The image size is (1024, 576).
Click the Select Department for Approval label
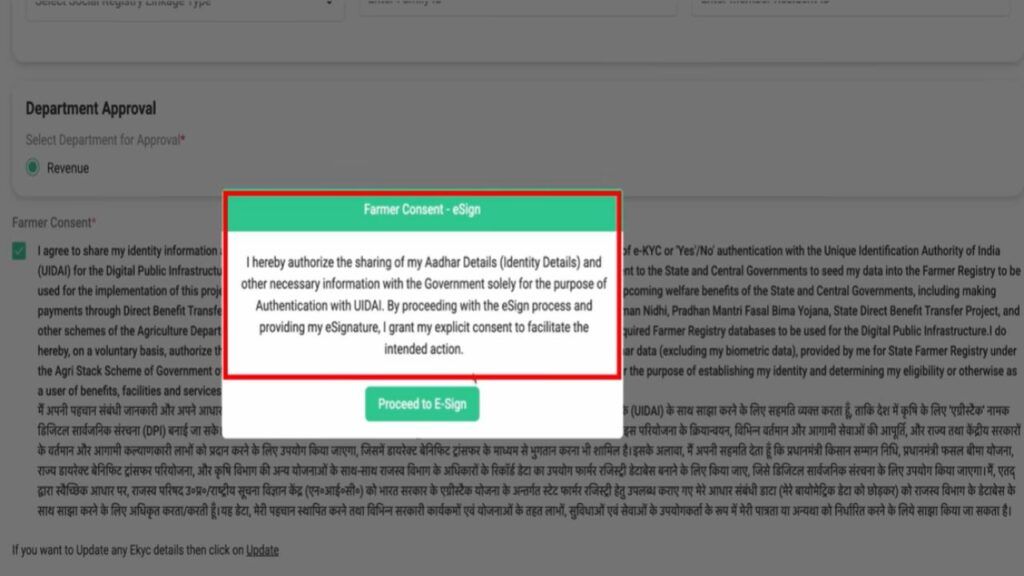pyautogui.click(x=103, y=140)
